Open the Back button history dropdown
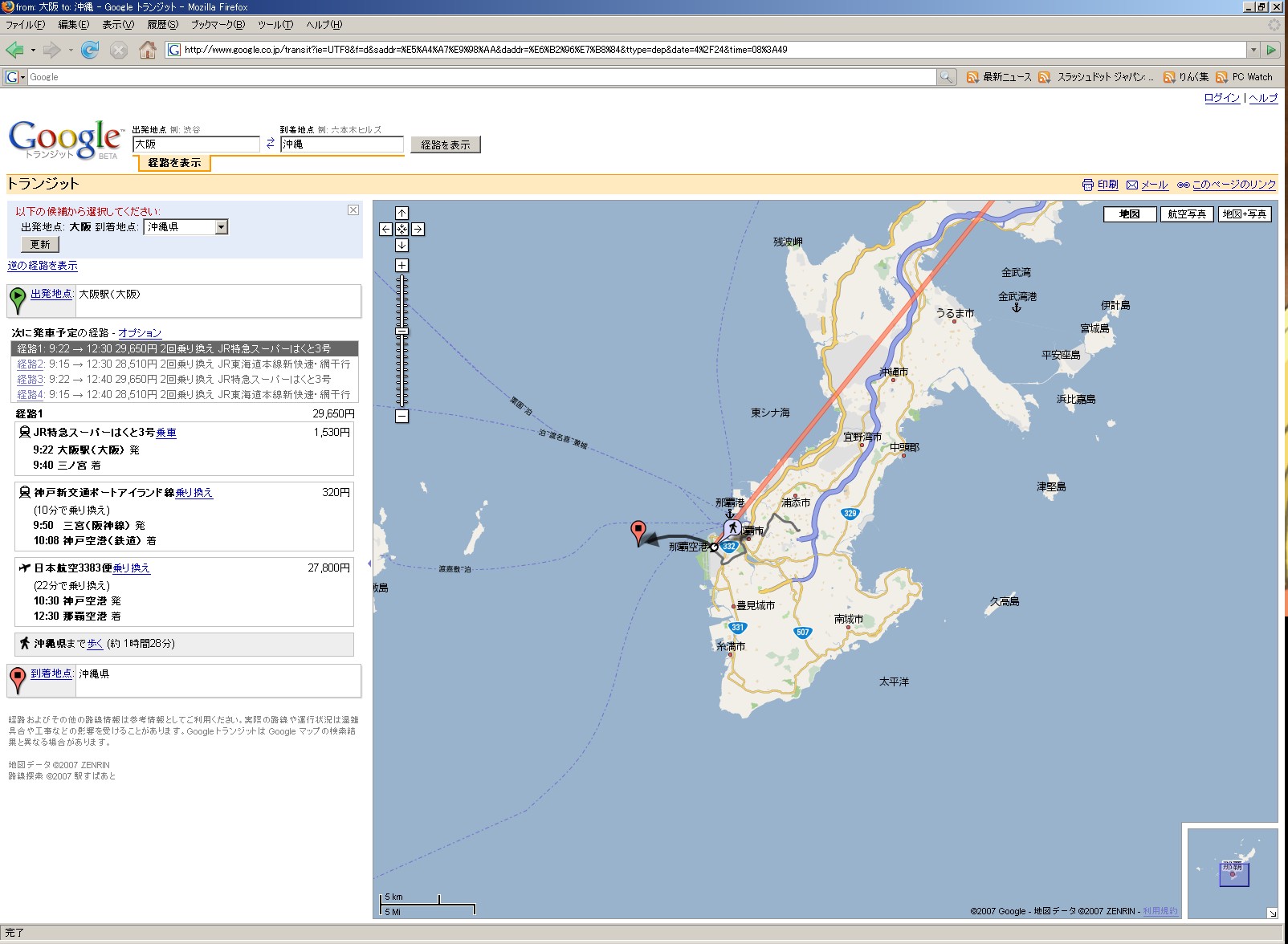1288x944 pixels. tap(33, 50)
